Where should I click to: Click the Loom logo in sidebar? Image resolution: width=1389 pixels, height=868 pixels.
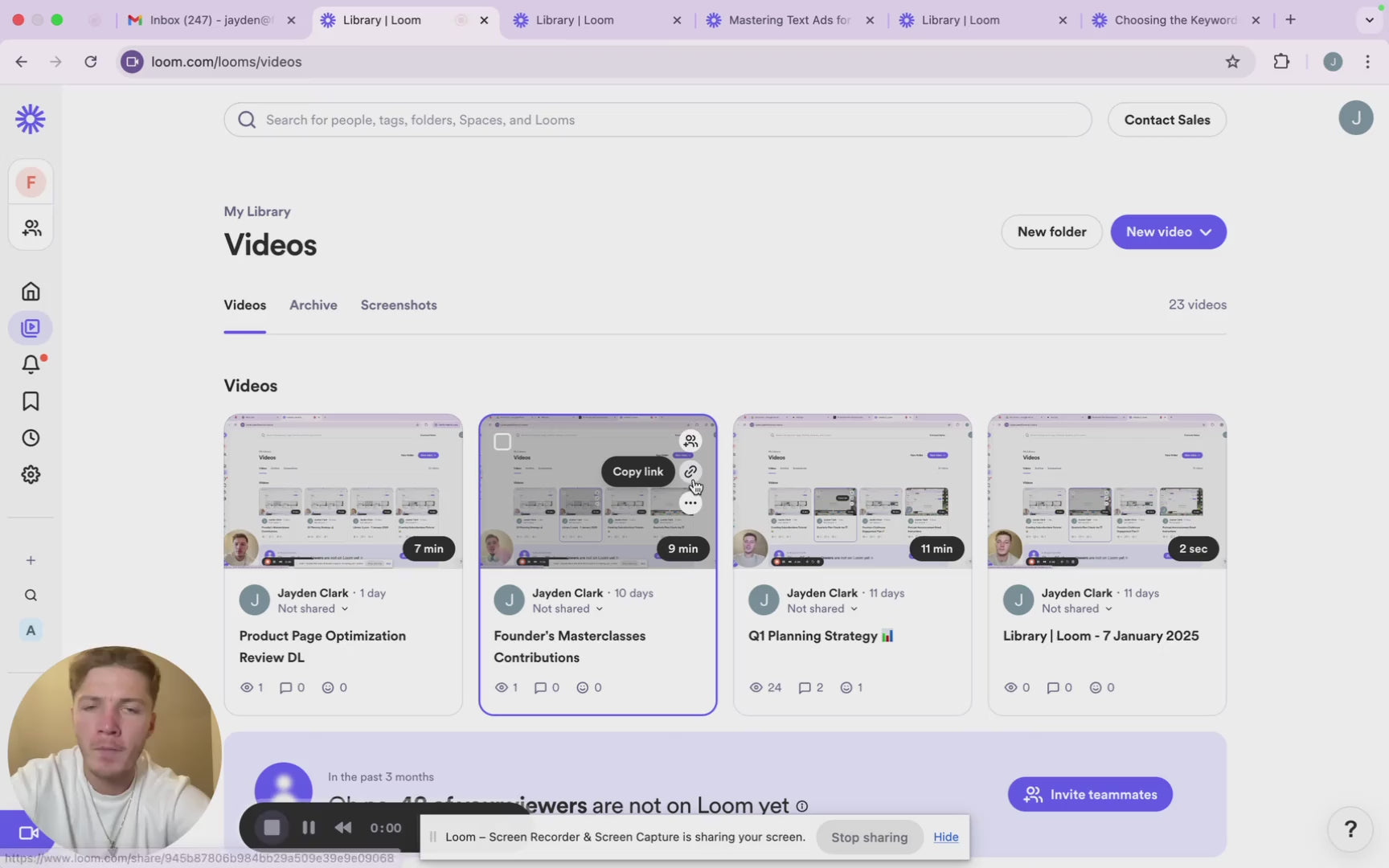tap(31, 119)
